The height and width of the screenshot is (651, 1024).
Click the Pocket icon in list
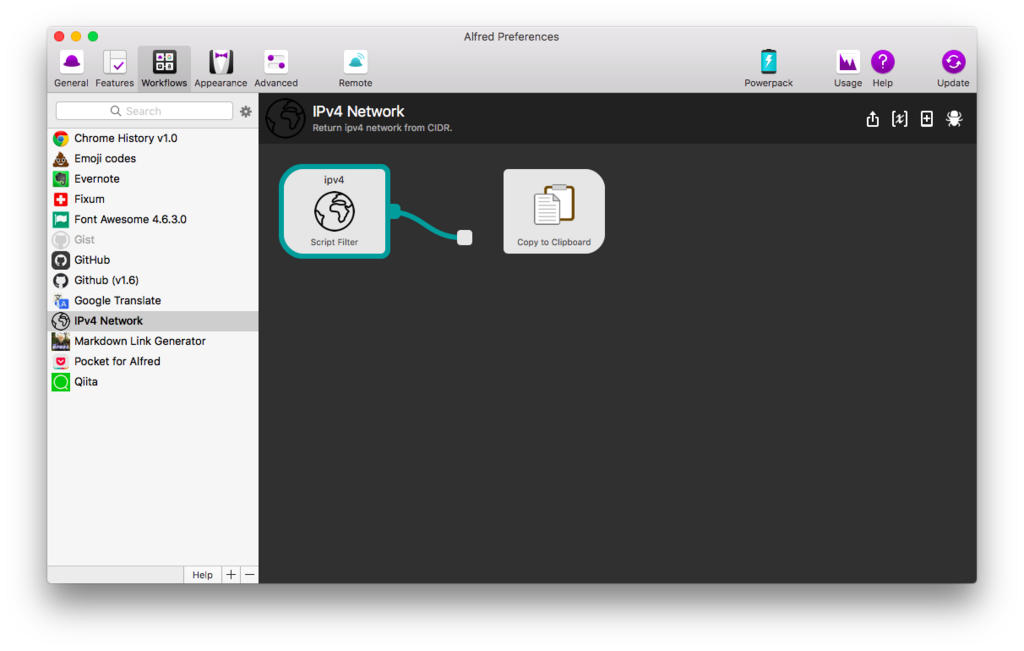point(61,361)
